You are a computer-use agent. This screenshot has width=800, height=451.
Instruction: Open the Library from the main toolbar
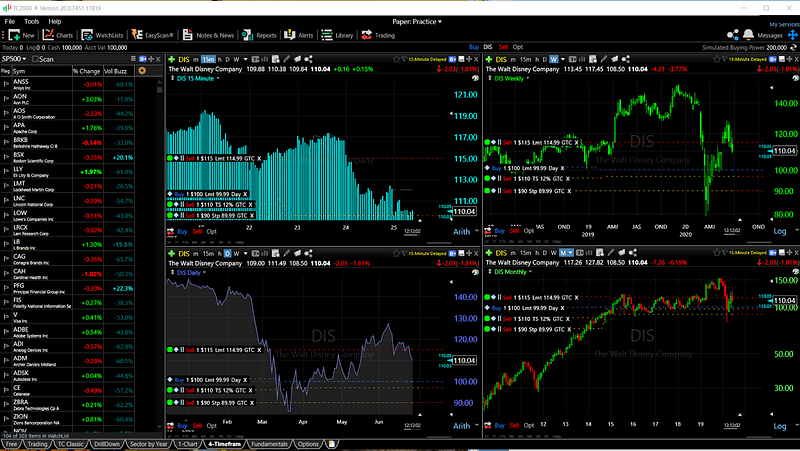click(x=337, y=35)
